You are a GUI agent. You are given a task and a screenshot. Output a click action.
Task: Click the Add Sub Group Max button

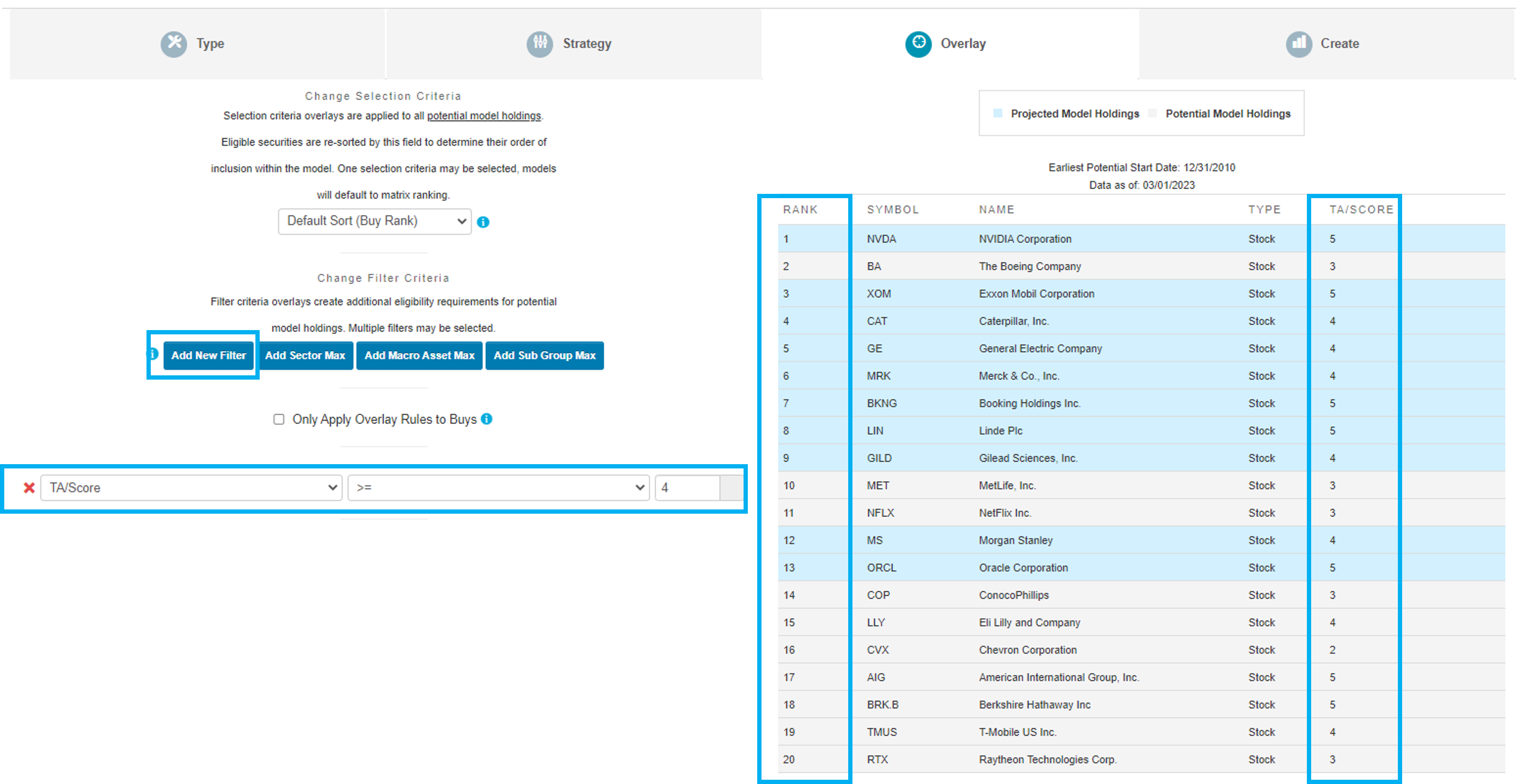point(545,356)
